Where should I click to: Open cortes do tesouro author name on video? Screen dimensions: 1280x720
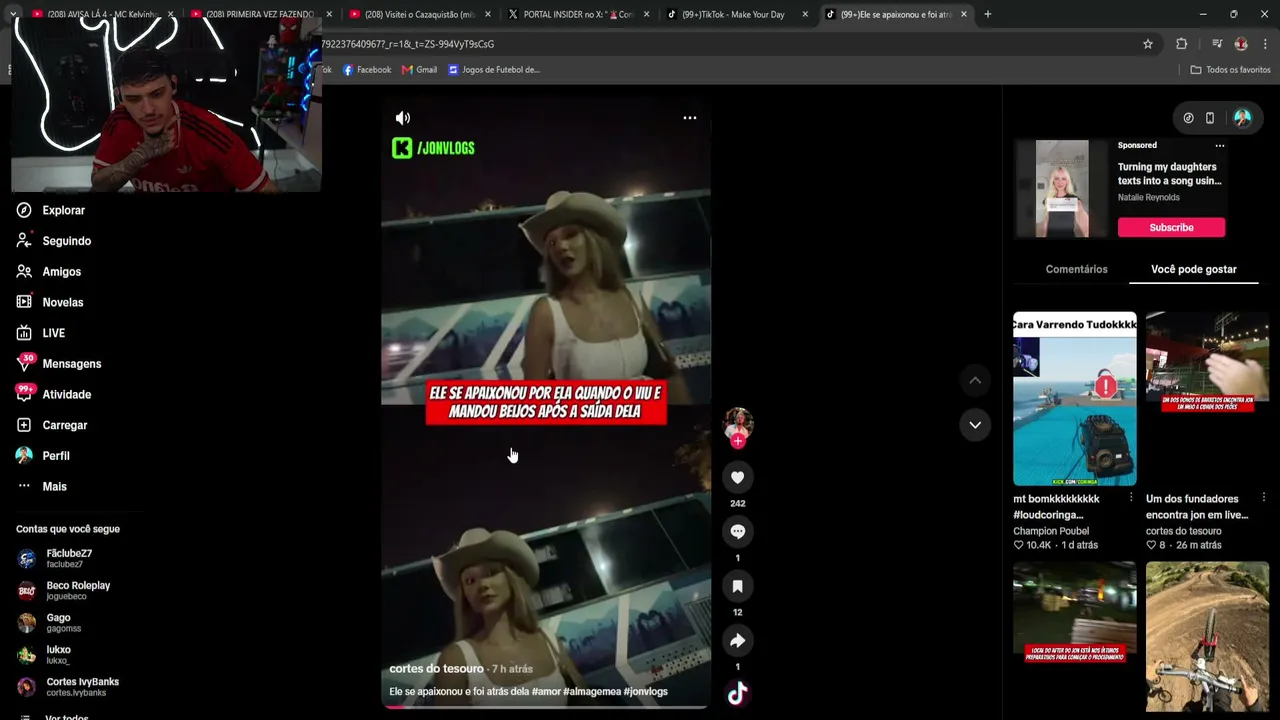(436, 668)
